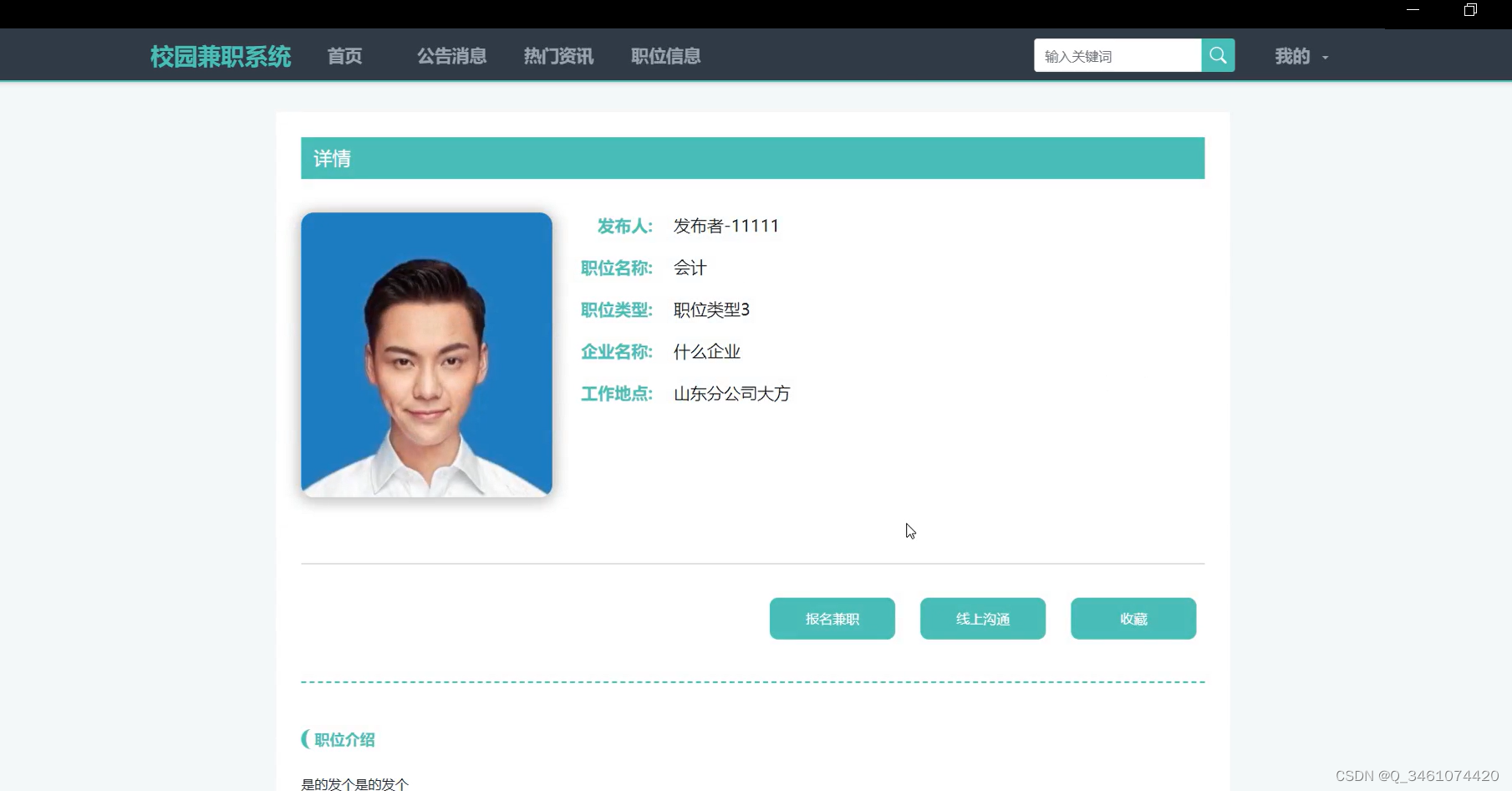Open the 热门资讯 nav item

tap(558, 56)
